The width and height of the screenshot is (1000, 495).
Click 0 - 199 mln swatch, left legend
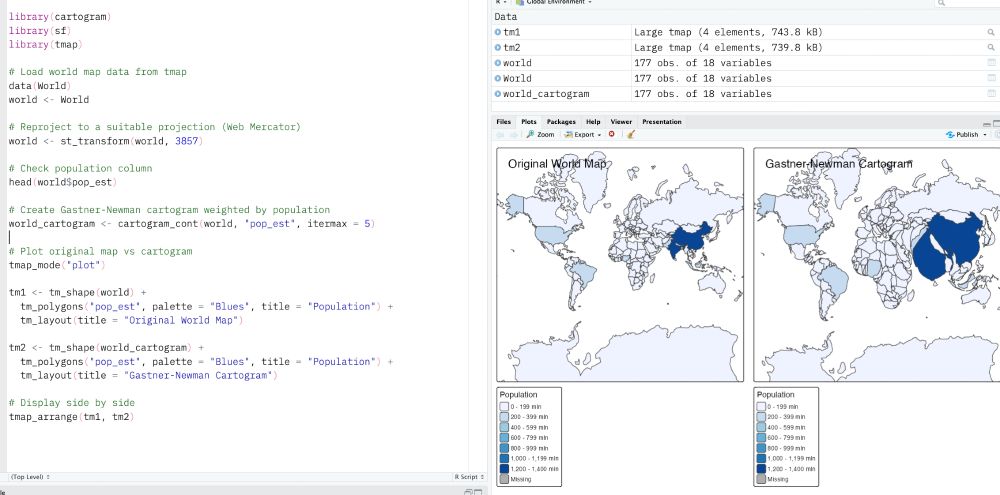[504, 406]
